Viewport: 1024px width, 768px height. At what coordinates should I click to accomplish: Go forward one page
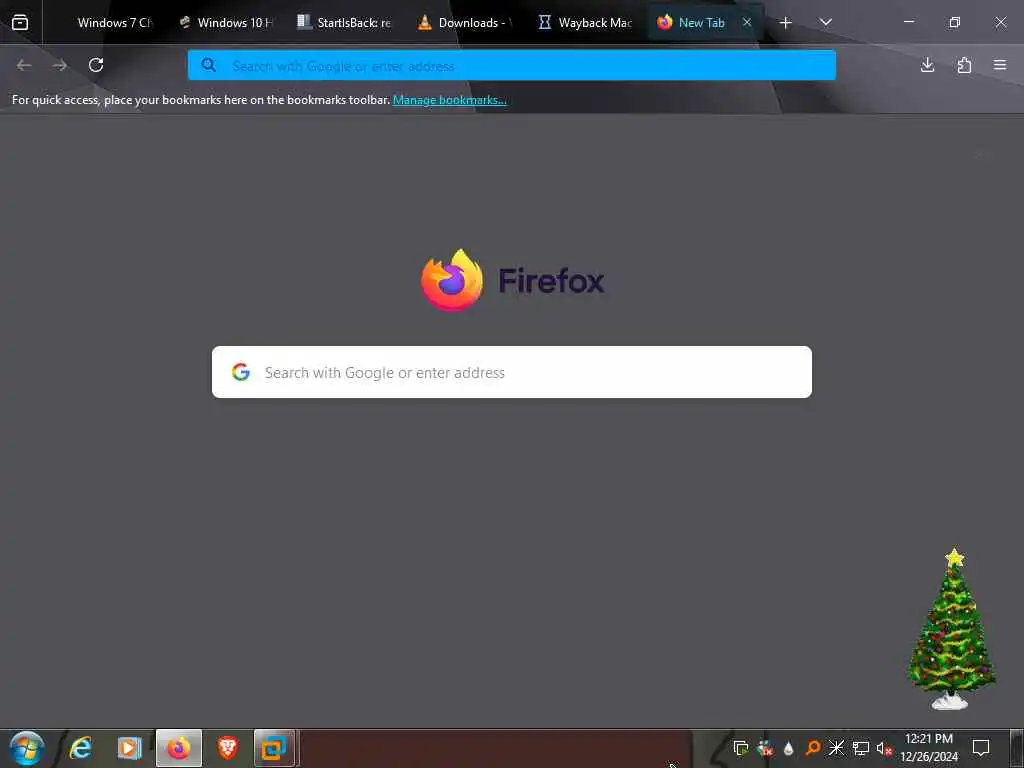point(60,65)
